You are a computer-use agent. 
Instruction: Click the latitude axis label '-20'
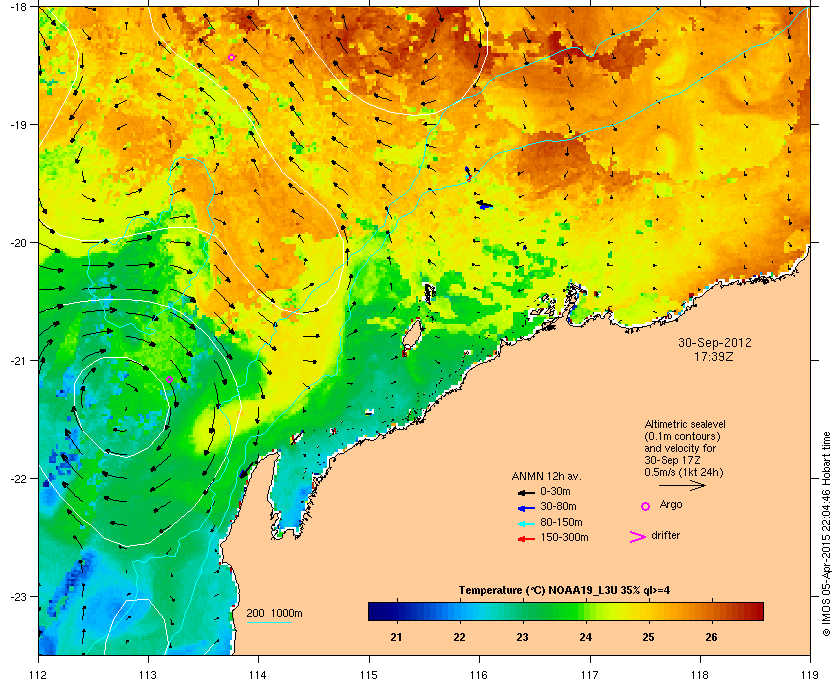click(17, 242)
